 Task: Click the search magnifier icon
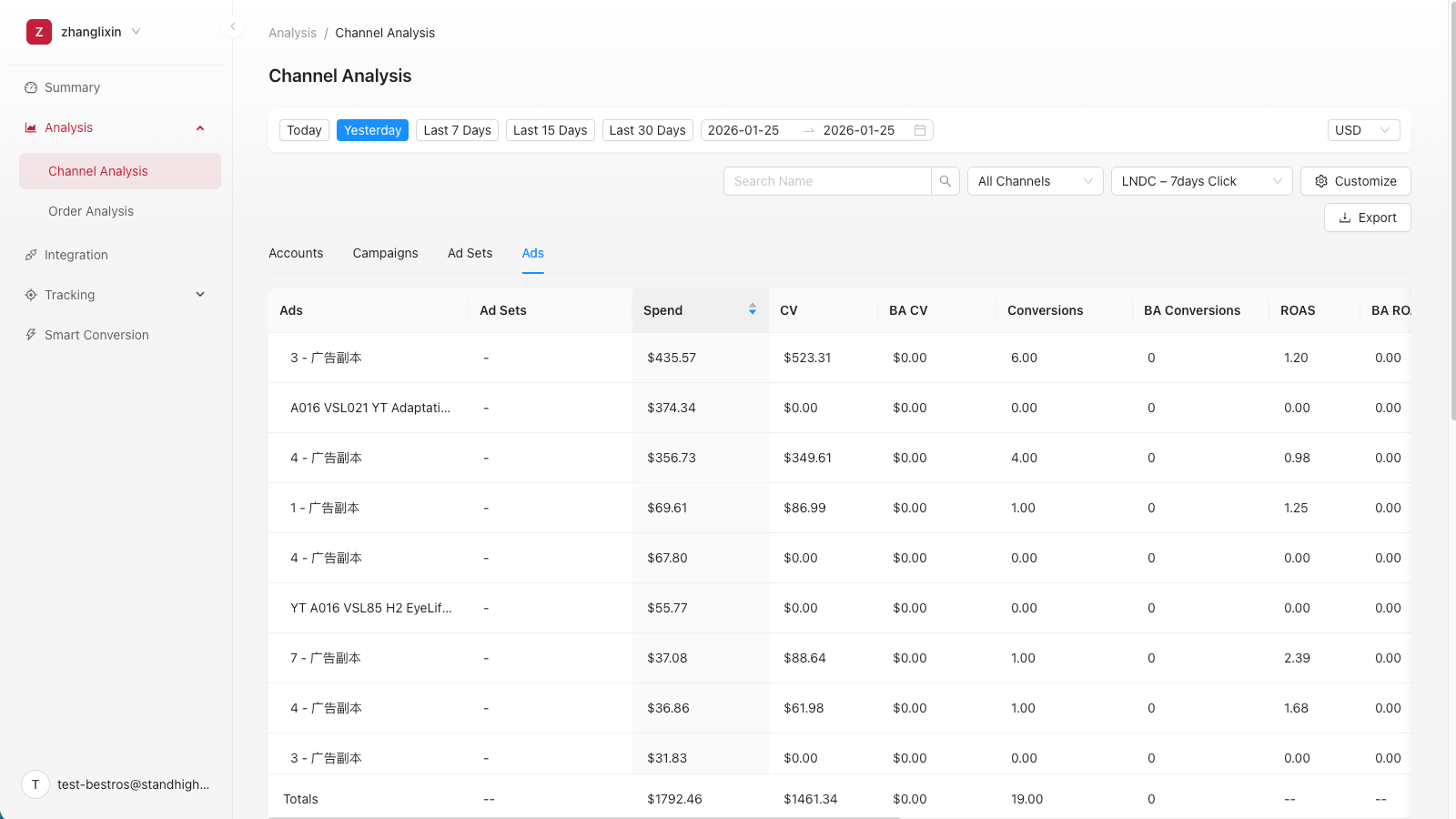(945, 181)
